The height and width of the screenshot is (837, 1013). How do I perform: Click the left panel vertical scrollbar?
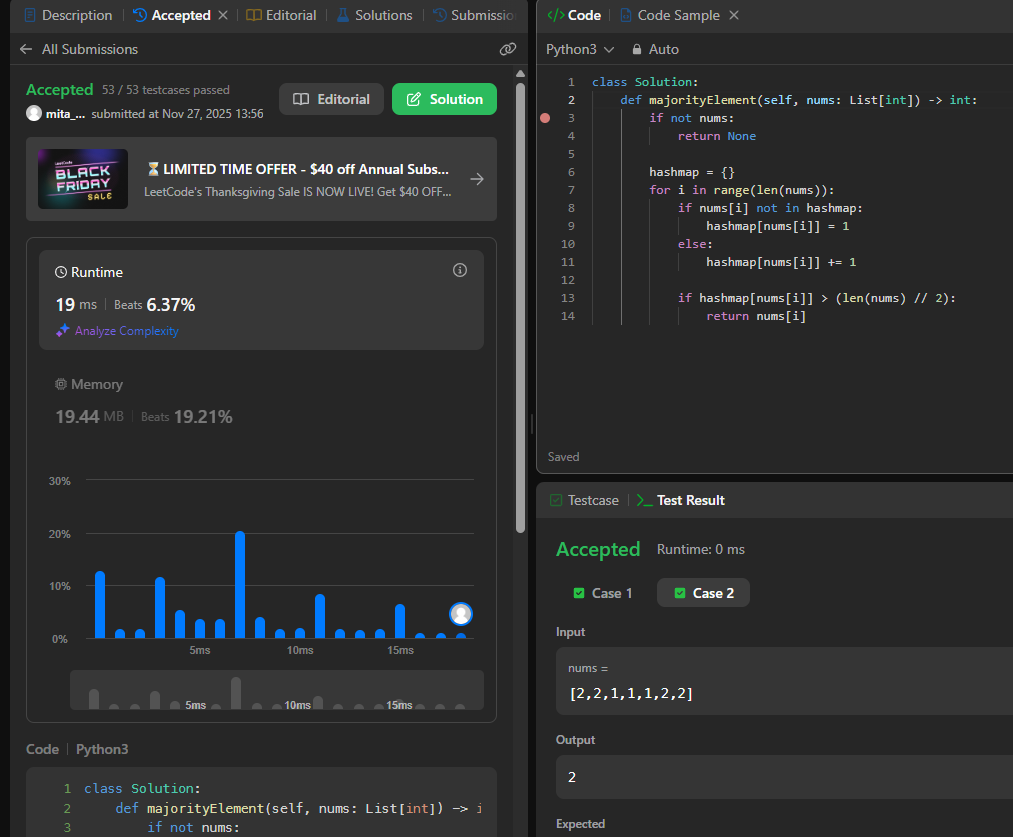coord(521,308)
